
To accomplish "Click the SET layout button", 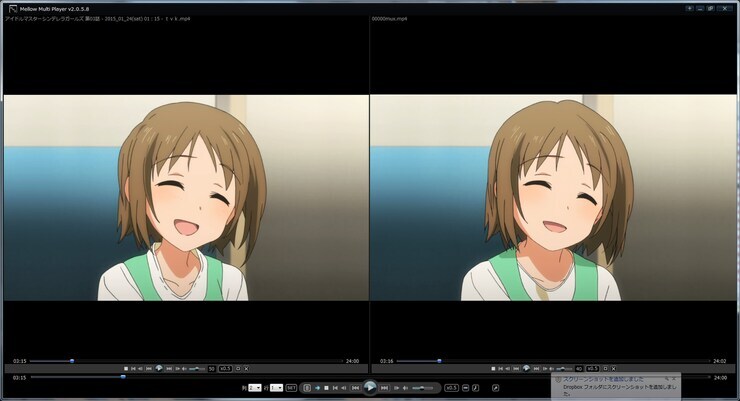I will click(291, 388).
